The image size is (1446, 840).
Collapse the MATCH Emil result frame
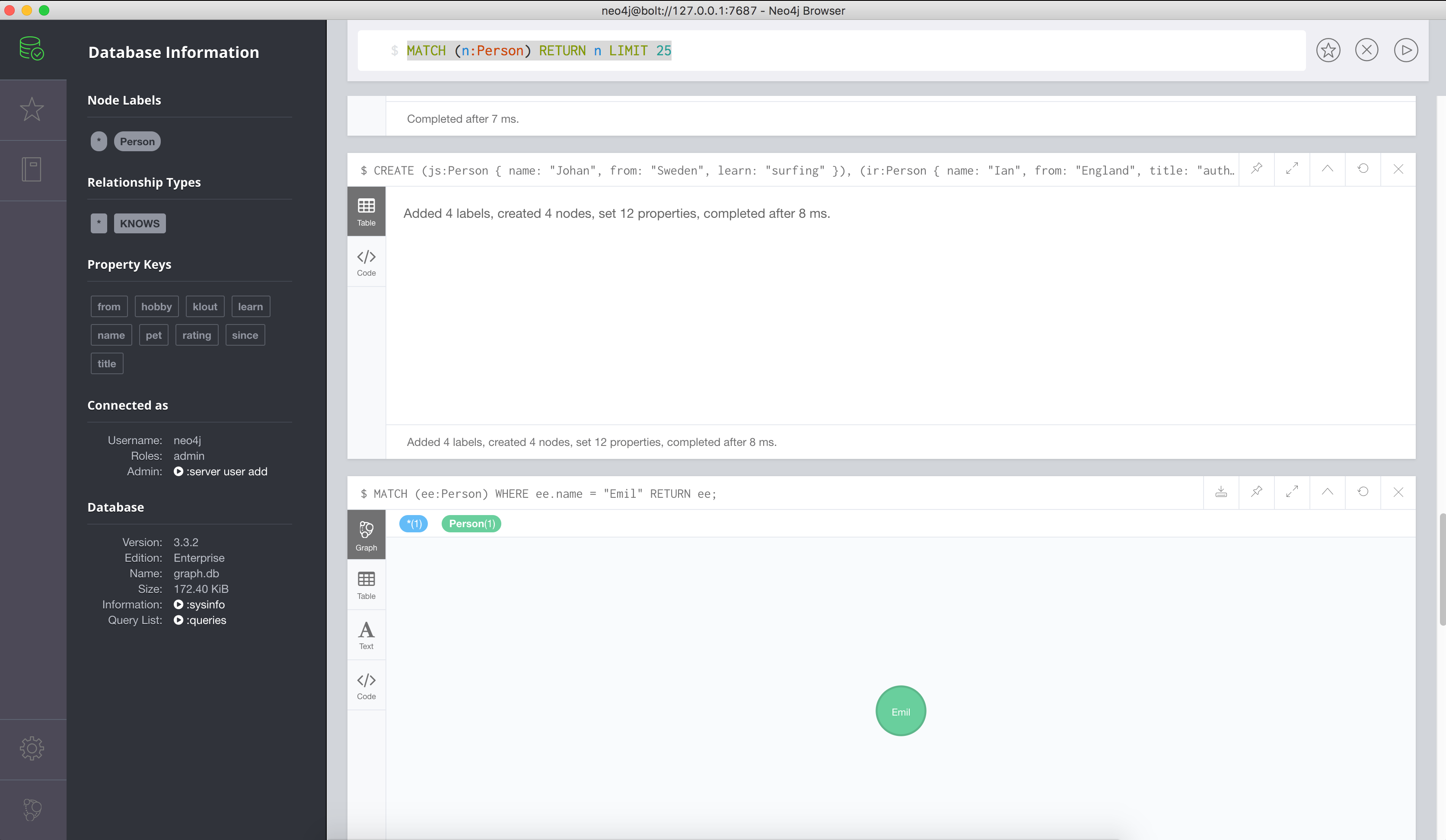1327,492
